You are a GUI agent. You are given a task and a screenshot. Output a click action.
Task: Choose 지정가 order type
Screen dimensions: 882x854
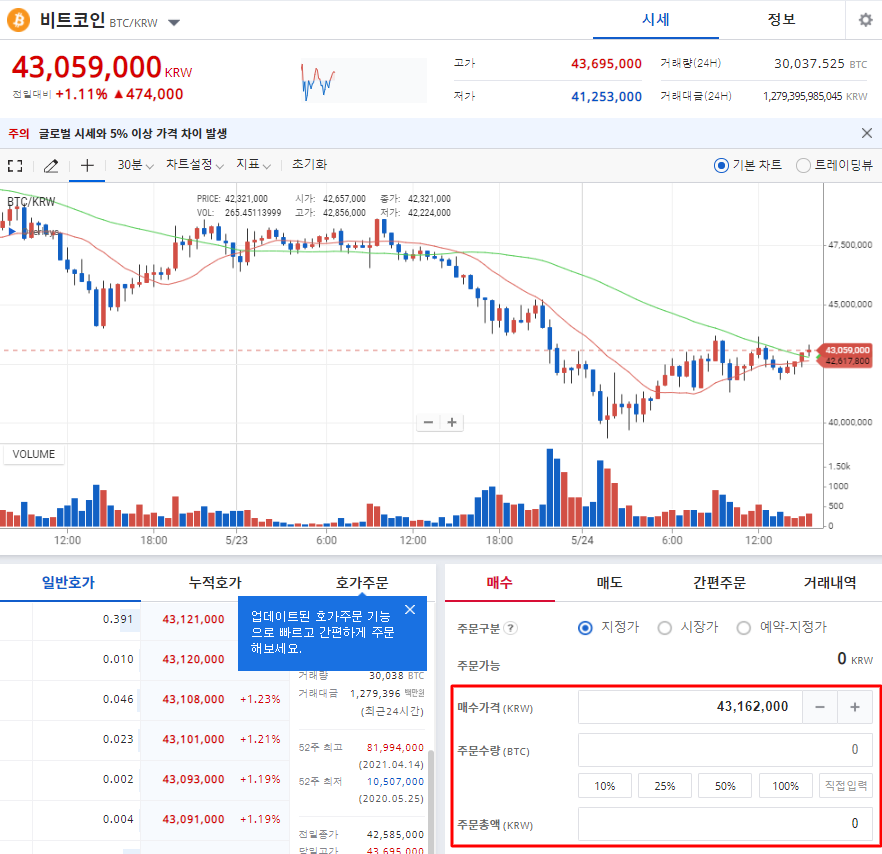point(585,627)
